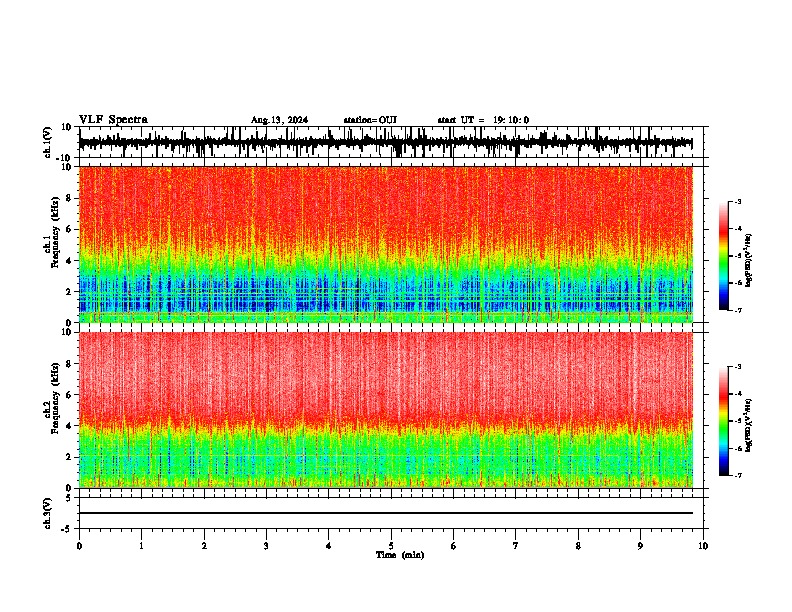
Task: Click the flat ch.3 voltage line trace
Action: [386, 513]
